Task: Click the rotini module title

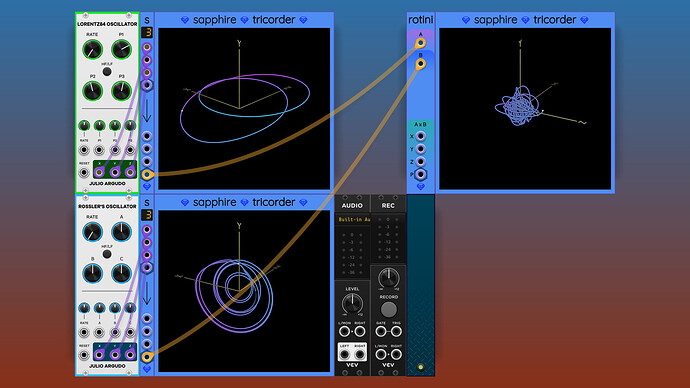Action: [421, 20]
